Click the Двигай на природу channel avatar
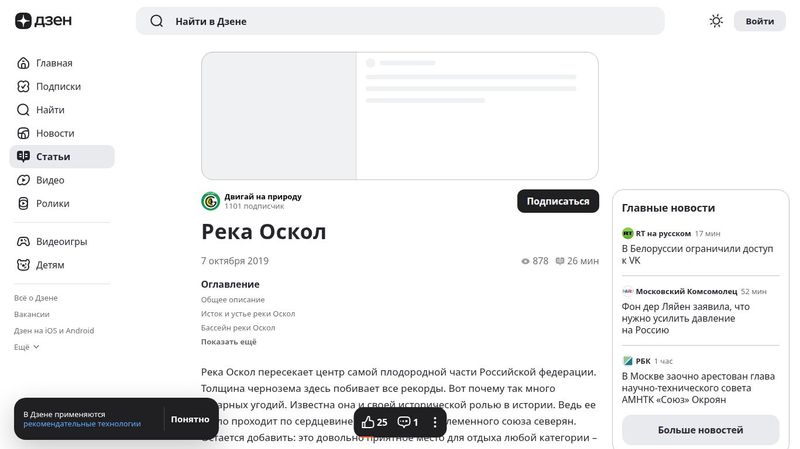This screenshot has height=449, width=800. (x=210, y=201)
